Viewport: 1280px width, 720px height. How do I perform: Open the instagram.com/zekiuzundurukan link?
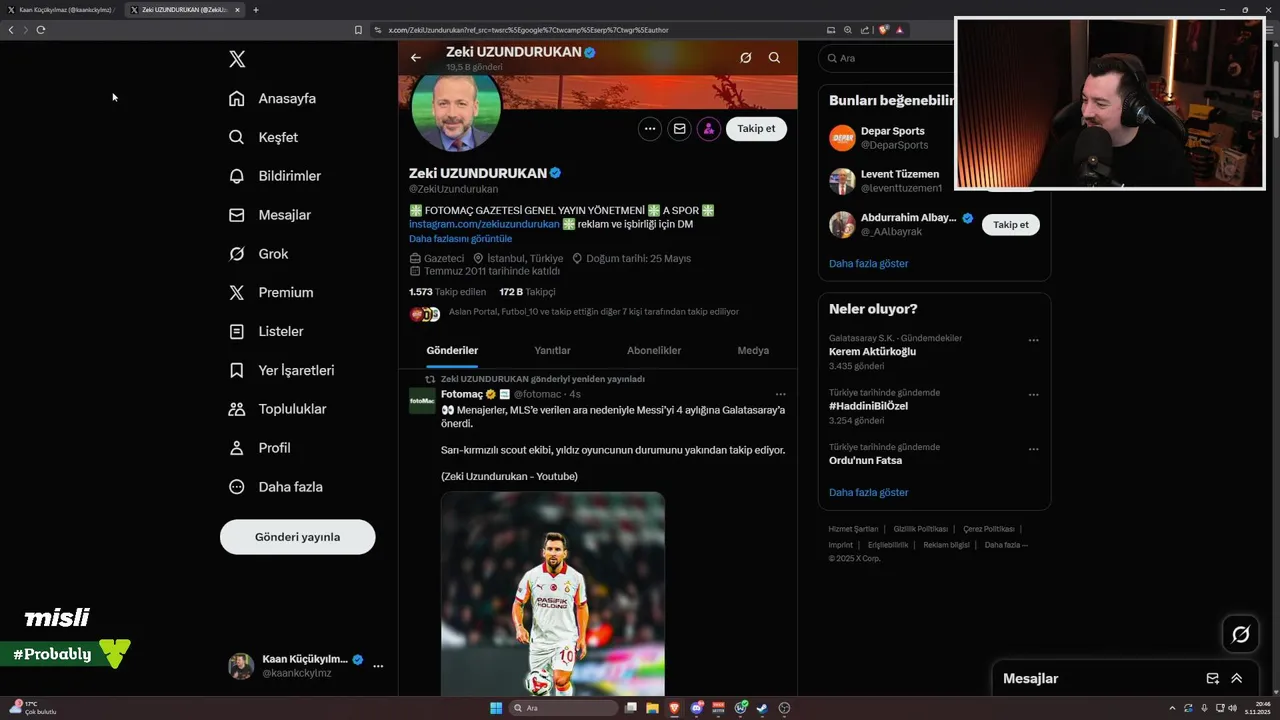coord(484,224)
